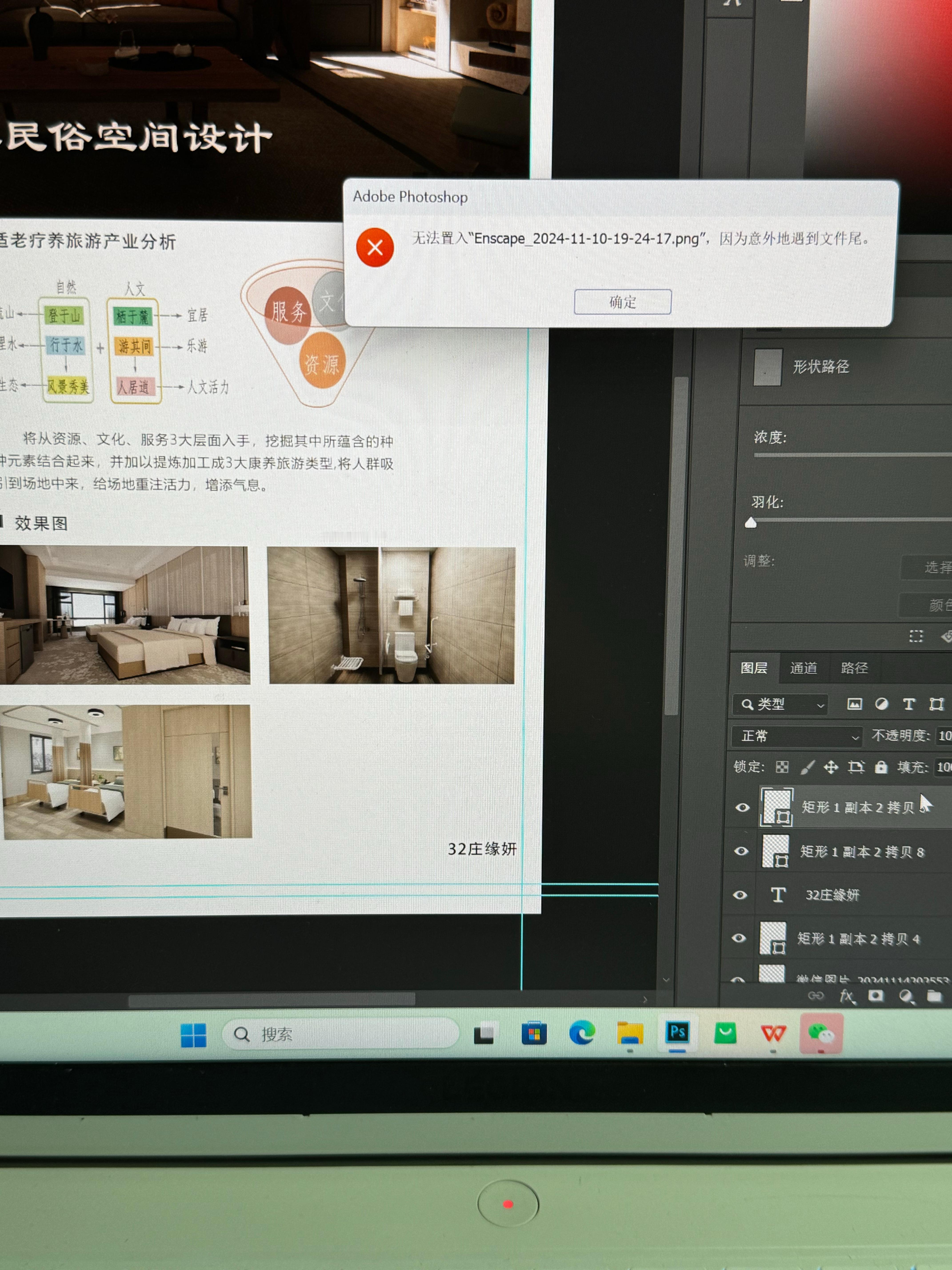Toggle prevent auto-nesting artboard lock
The image size is (952, 1270).
click(x=856, y=767)
